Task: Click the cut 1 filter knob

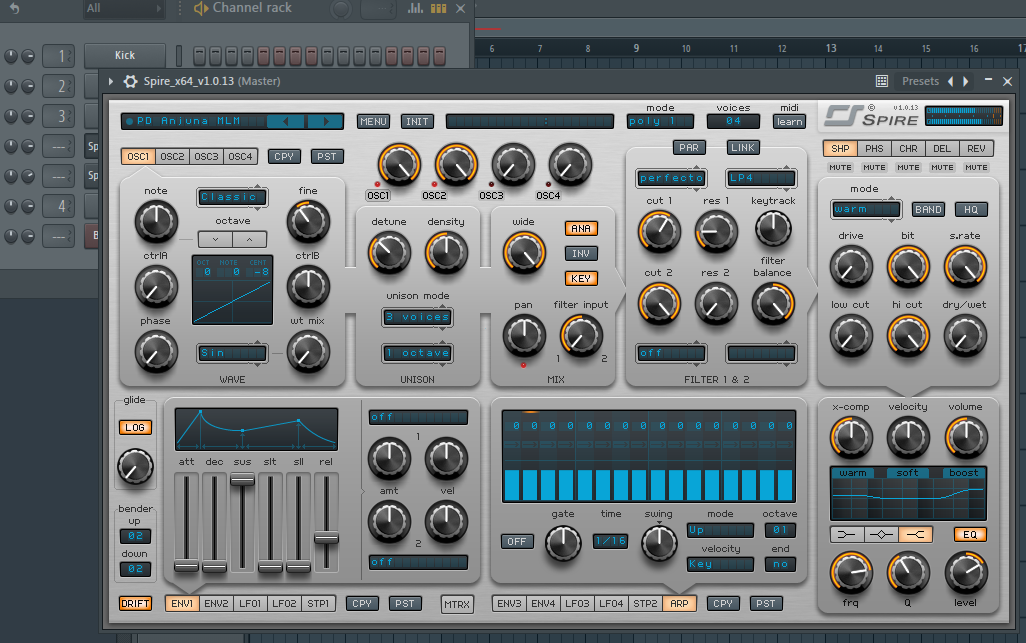Action: pyautogui.click(x=660, y=232)
